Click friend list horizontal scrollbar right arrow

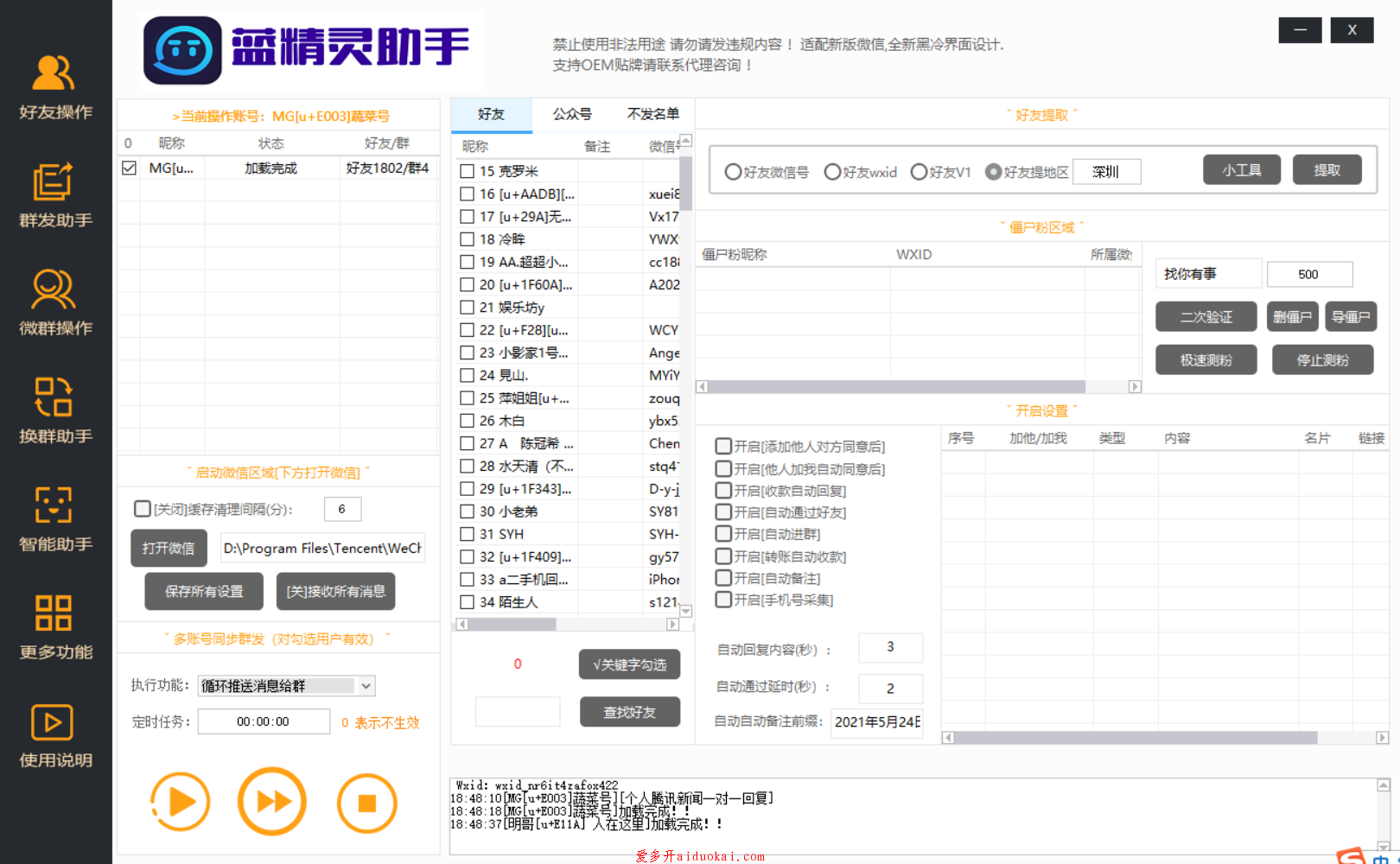click(x=673, y=624)
